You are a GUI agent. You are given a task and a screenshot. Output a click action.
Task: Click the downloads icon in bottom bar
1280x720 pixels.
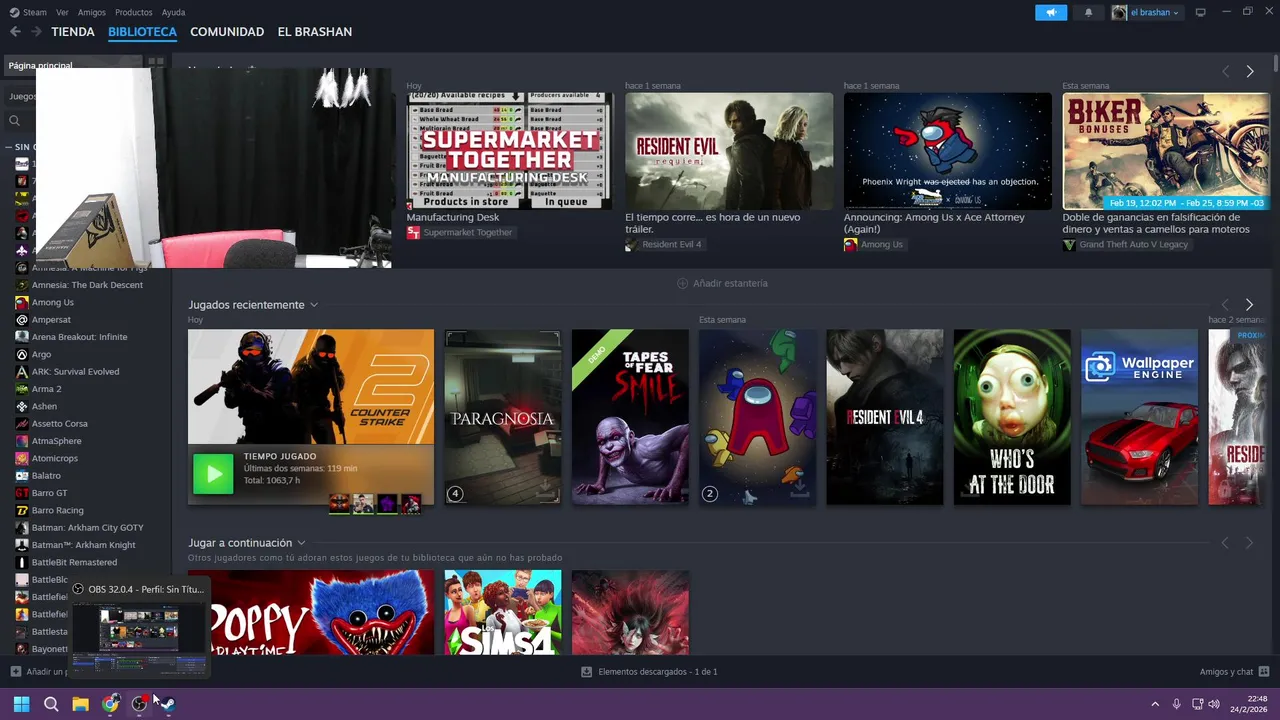point(587,672)
